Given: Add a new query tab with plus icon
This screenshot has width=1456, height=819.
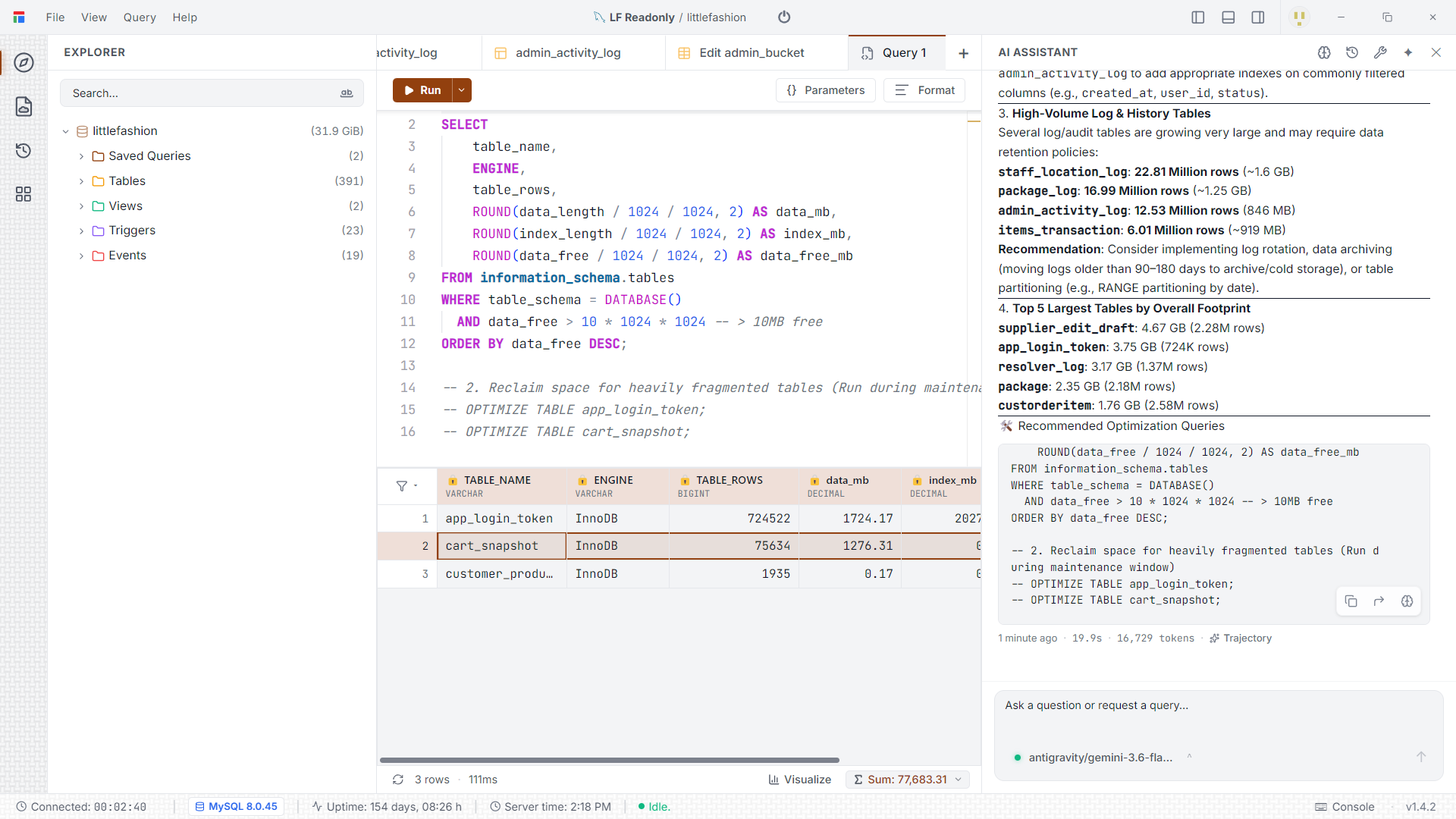Looking at the screenshot, I should 963,53.
